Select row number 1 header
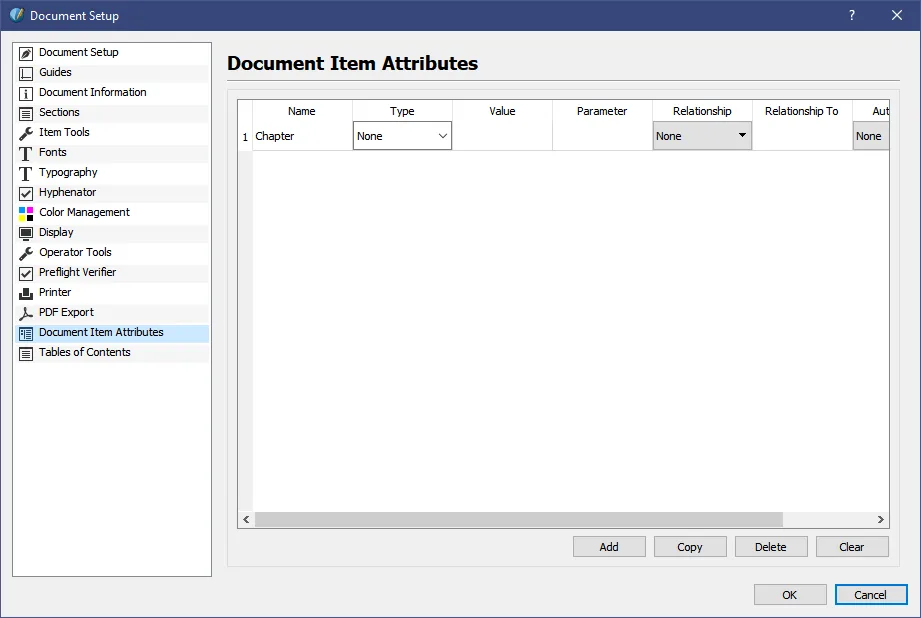Screen dimensions: 921x618 [246, 136]
